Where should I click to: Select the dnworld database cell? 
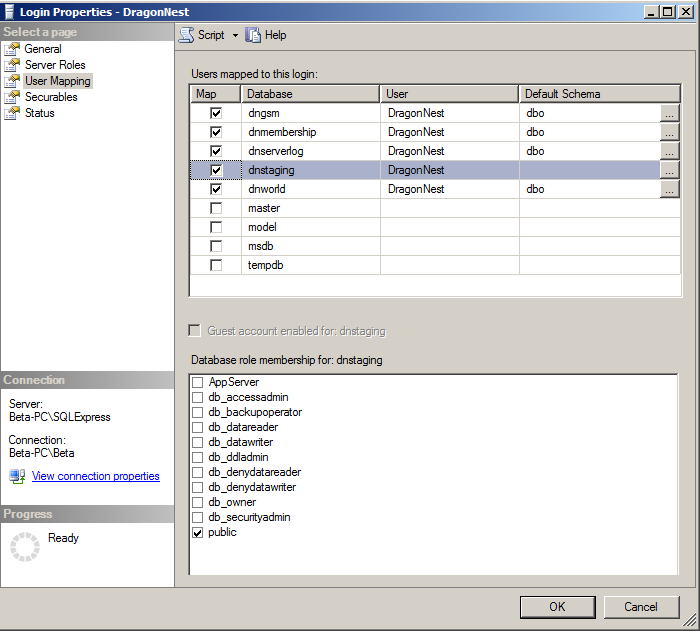311,189
